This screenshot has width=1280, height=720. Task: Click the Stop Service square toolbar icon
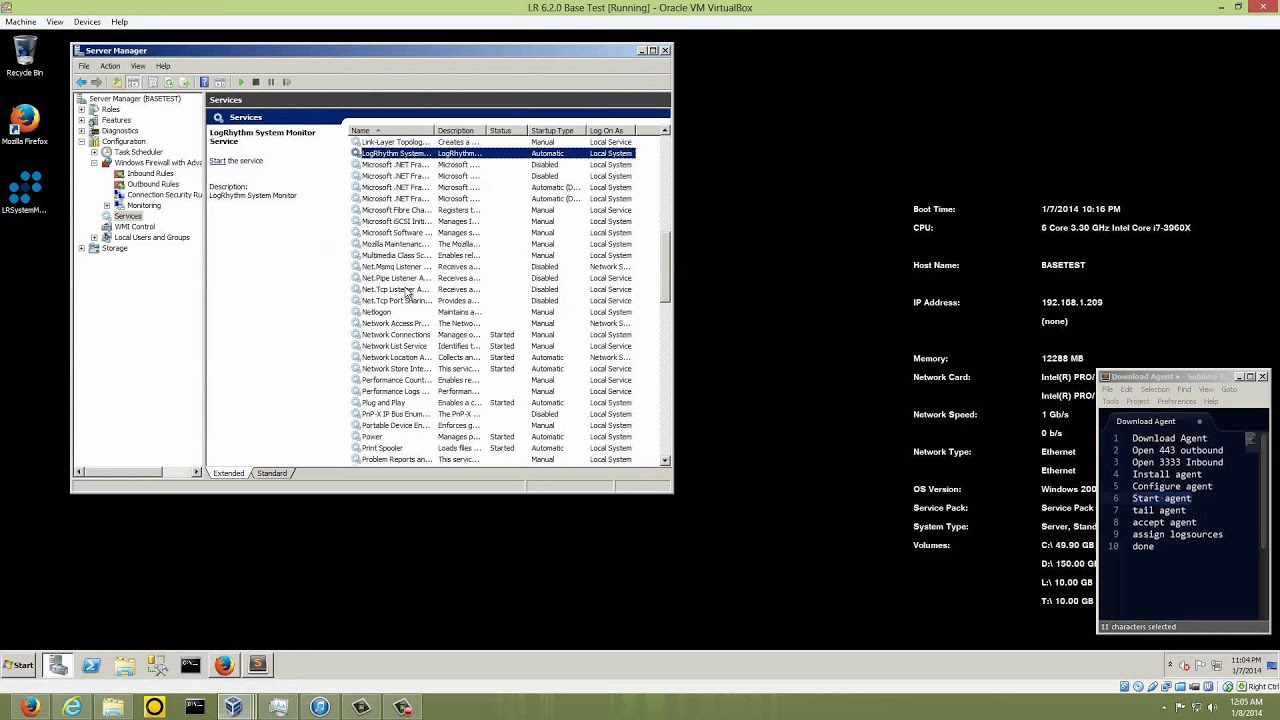tap(256, 82)
